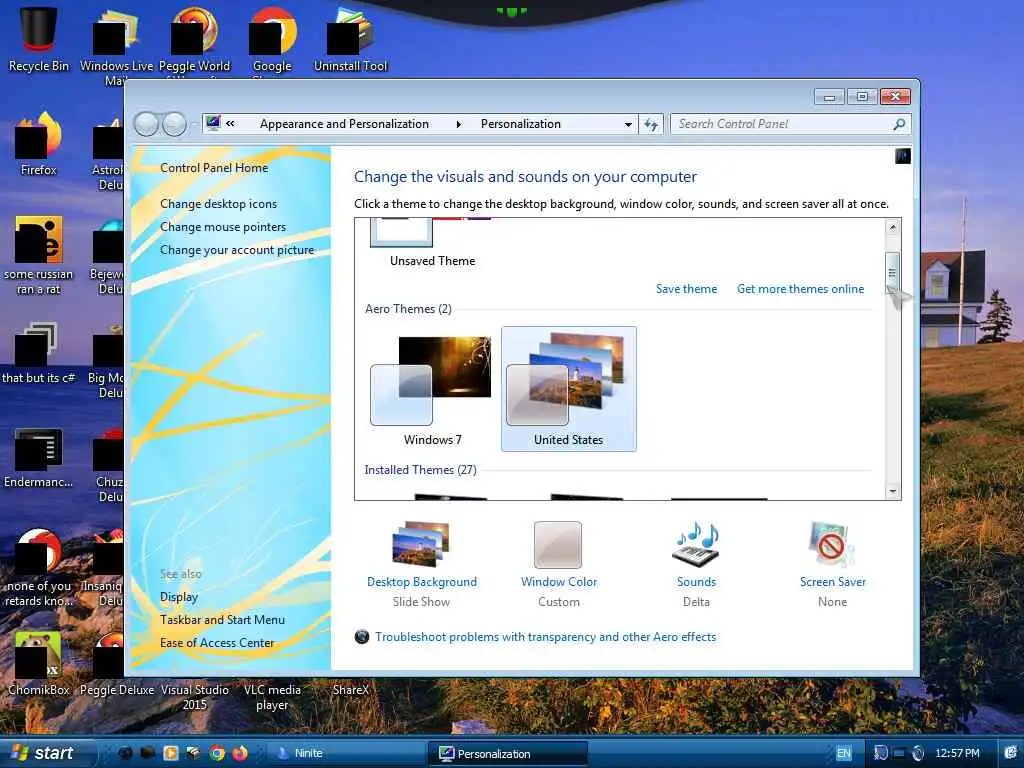Click the 12:57 PM taskbar clock
The width and height of the screenshot is (1024, 768).
coord(957,753)
